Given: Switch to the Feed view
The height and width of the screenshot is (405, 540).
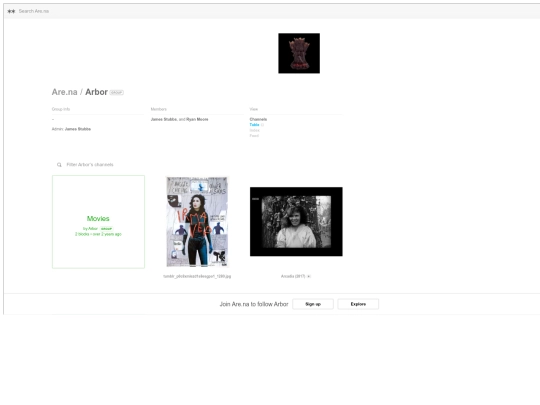Looking at the screenshot, I should [254, 136].
